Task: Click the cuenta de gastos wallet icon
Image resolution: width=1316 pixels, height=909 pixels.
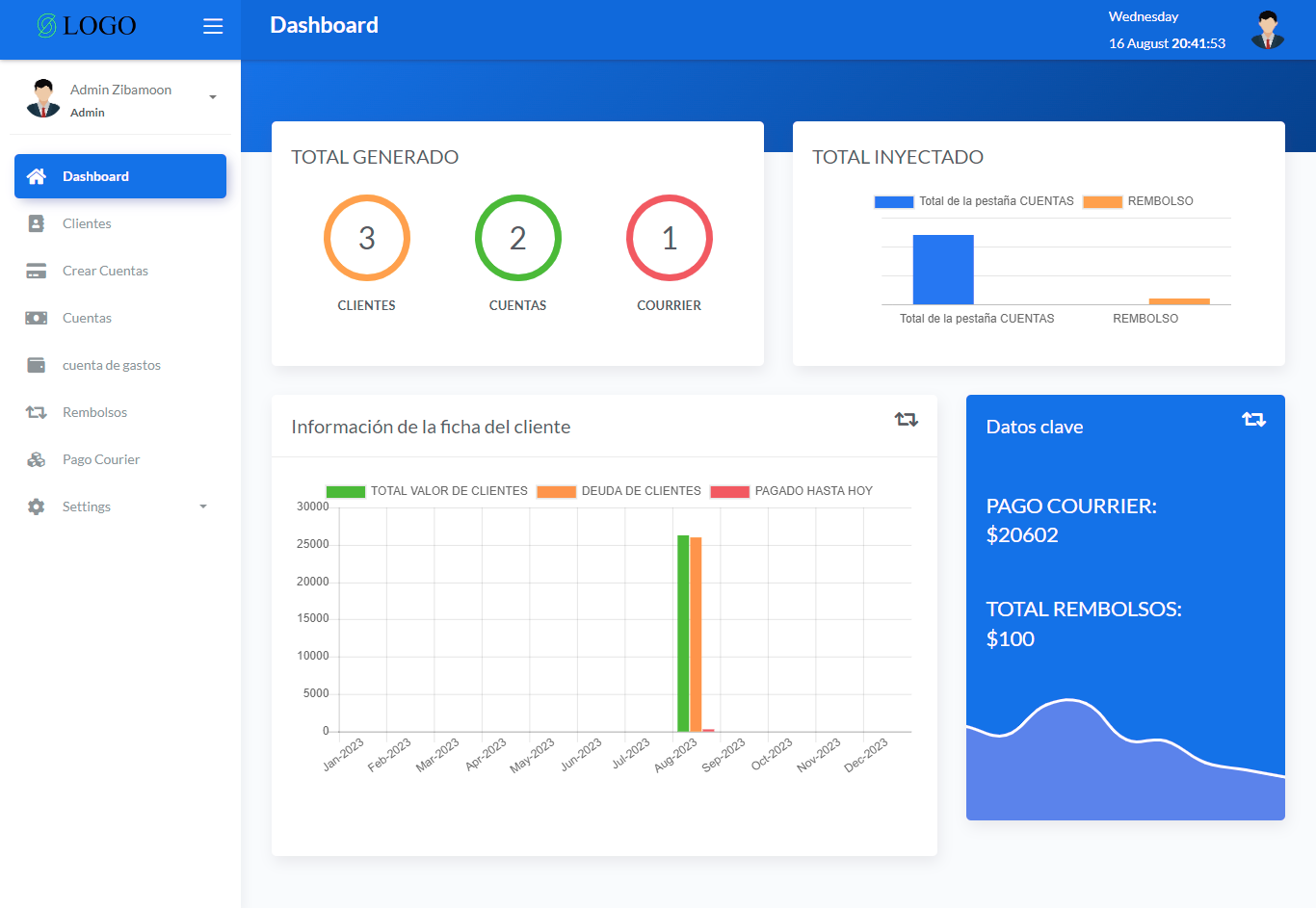Action: point(37,365)
